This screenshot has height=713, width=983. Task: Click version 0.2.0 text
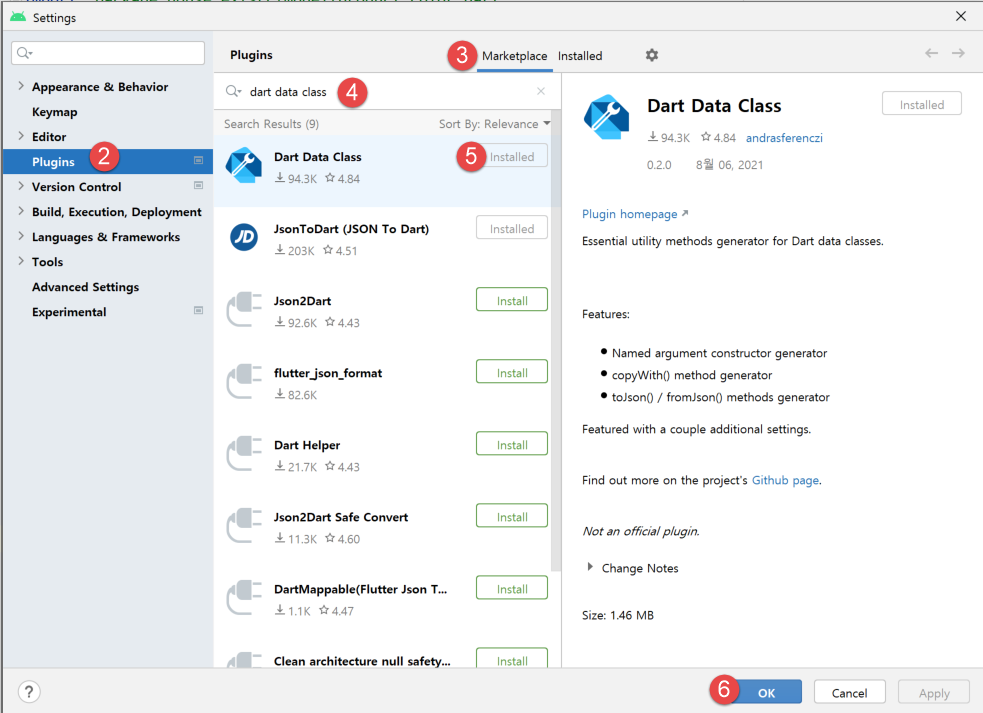coord(659,165)
